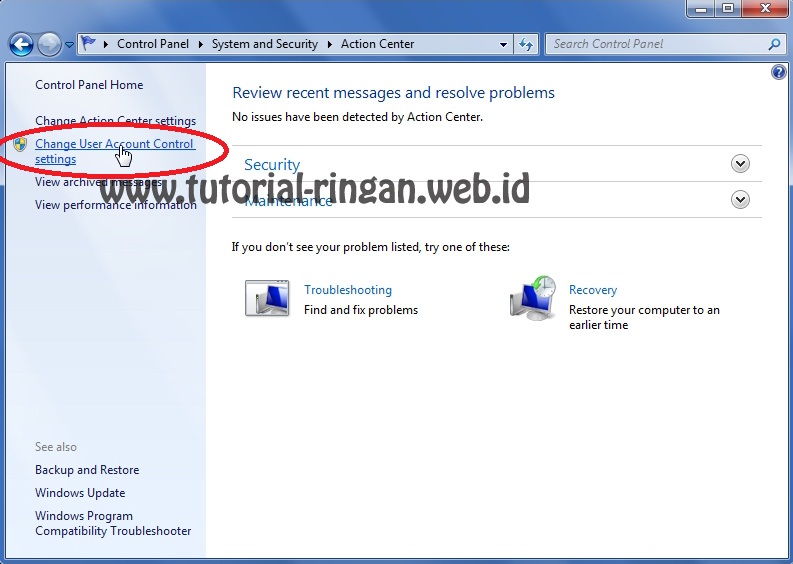The image size is (793, 564).
Task: Click the Security section heading
Action: (272, 165)
